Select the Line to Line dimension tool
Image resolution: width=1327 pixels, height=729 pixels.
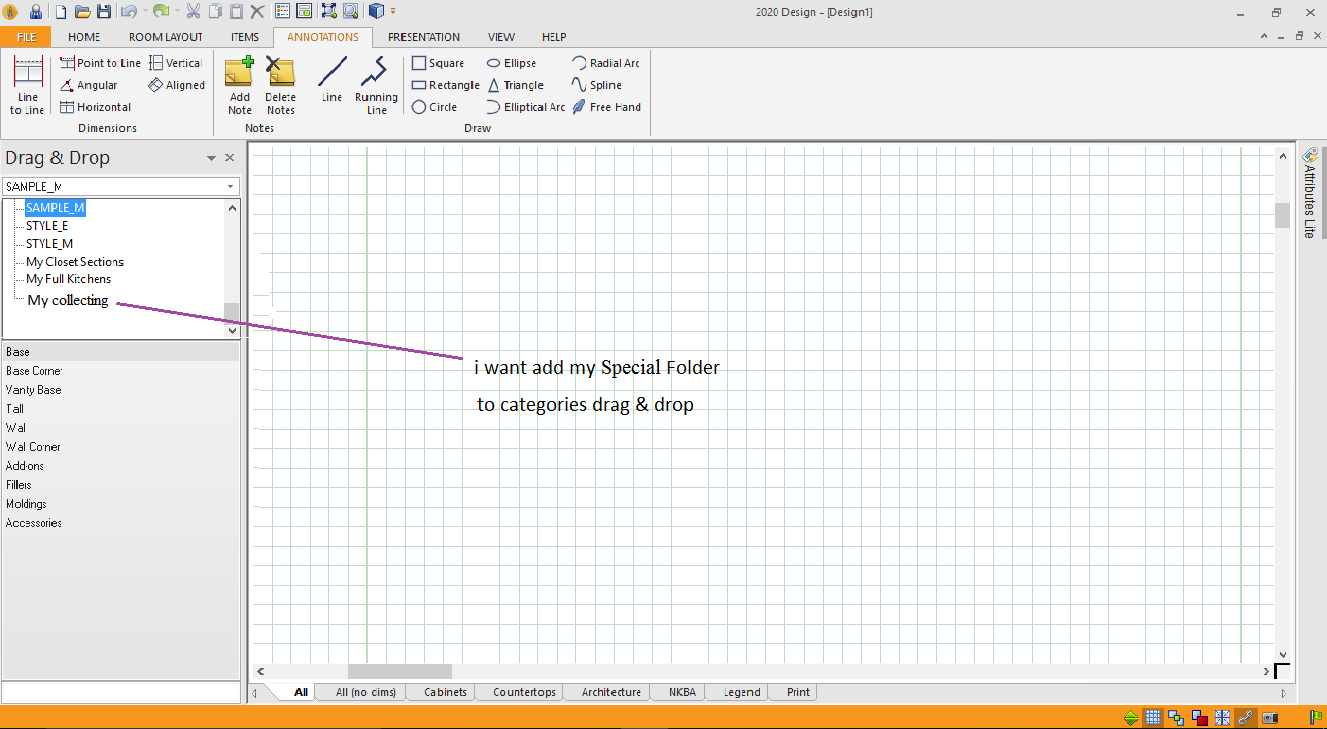pyautogui.click(x=28, y=86)
